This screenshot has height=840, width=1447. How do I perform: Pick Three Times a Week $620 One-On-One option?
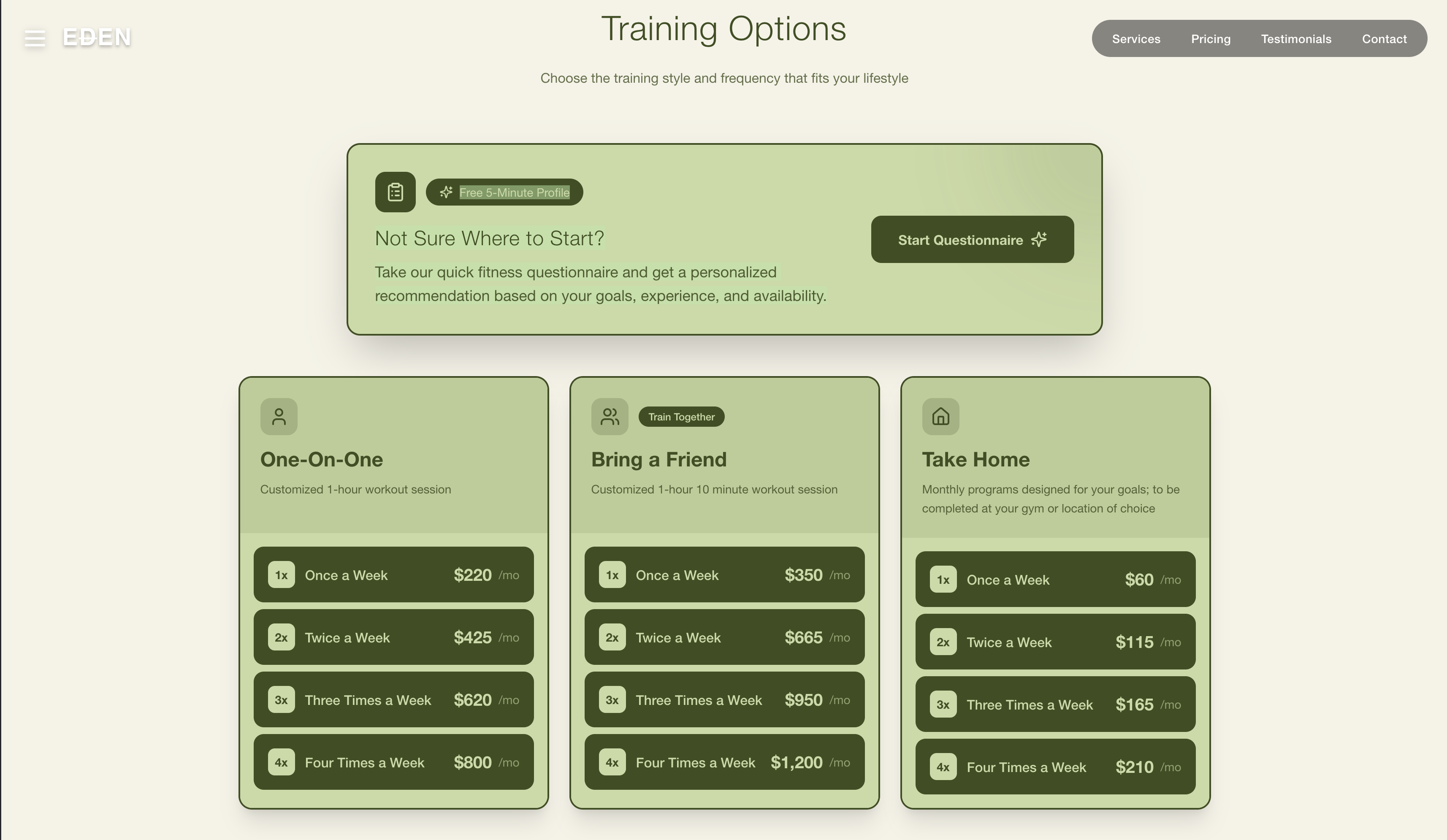click(x=394, y=700)
